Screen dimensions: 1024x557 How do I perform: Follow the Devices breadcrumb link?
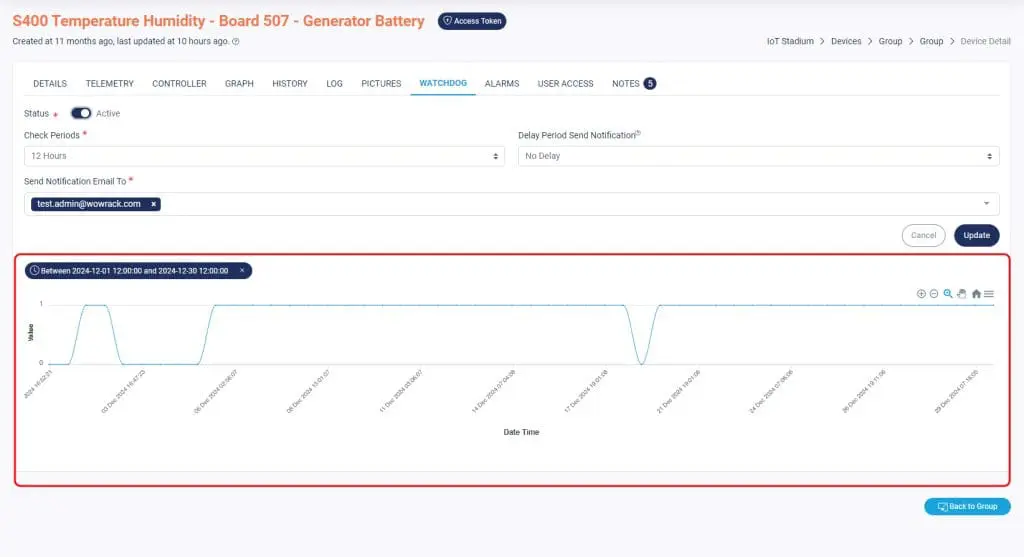[846, 42]
